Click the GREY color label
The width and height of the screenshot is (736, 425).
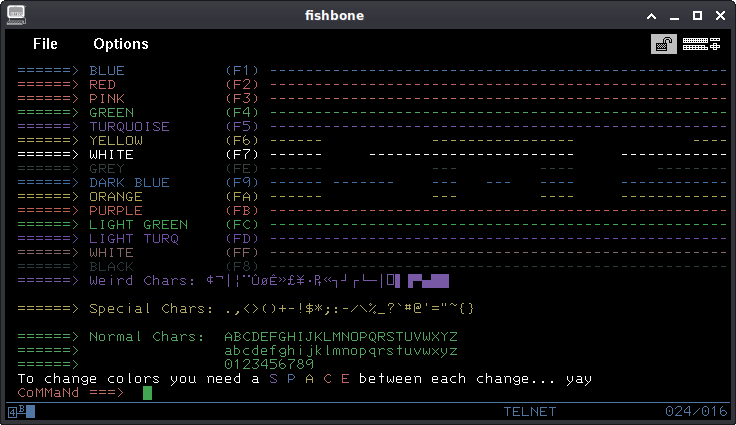point(107,169)
